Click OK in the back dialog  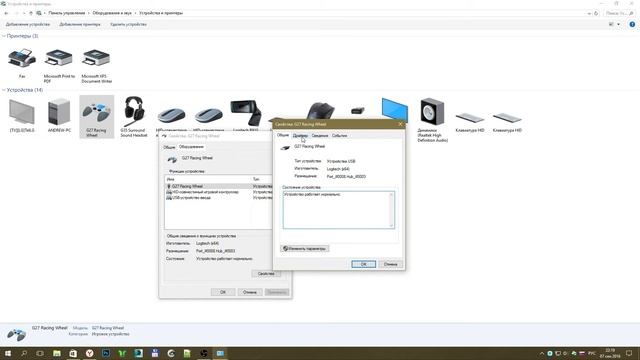point(223,292)
